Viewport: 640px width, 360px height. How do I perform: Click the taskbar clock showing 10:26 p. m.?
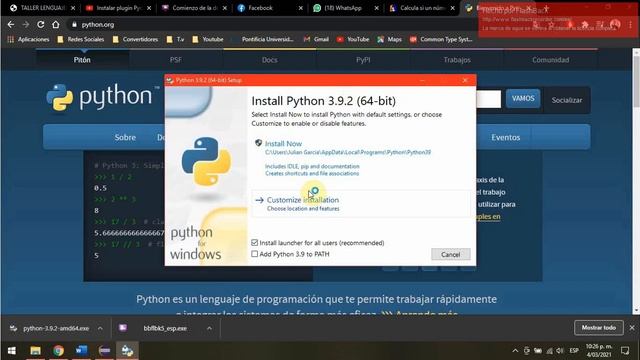(599, 351)
